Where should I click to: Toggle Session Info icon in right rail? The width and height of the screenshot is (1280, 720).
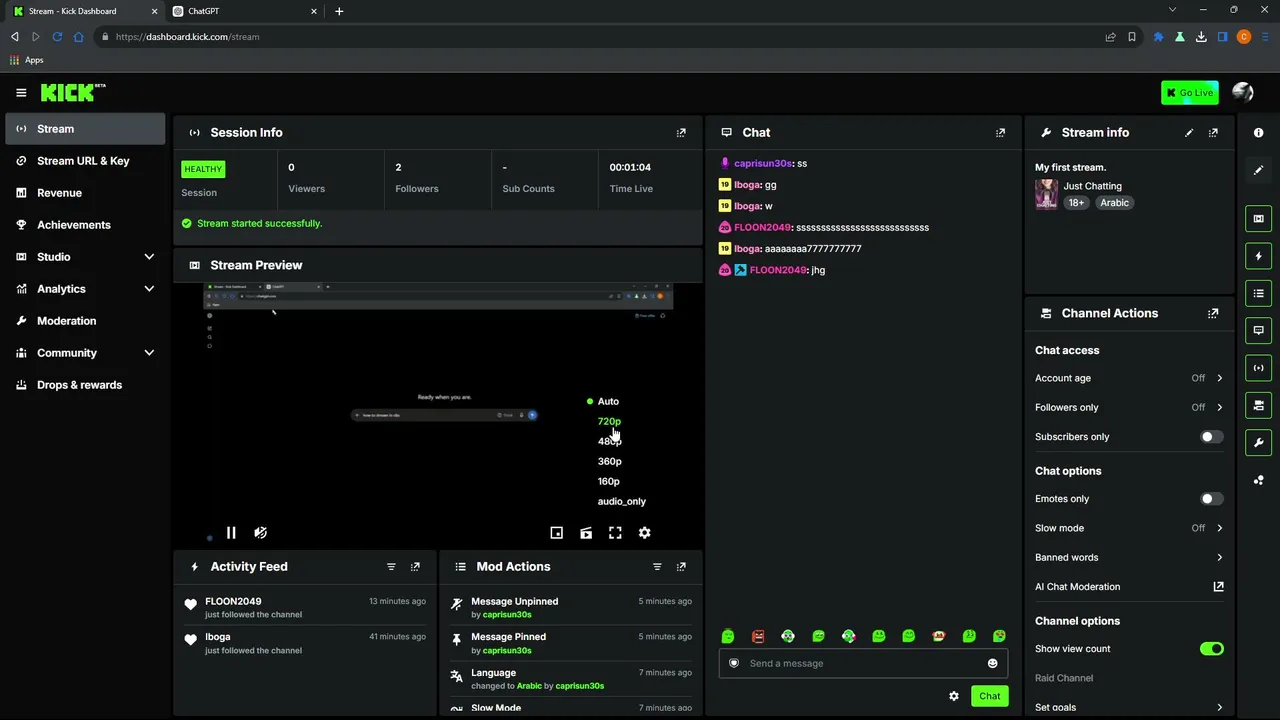1259,367
